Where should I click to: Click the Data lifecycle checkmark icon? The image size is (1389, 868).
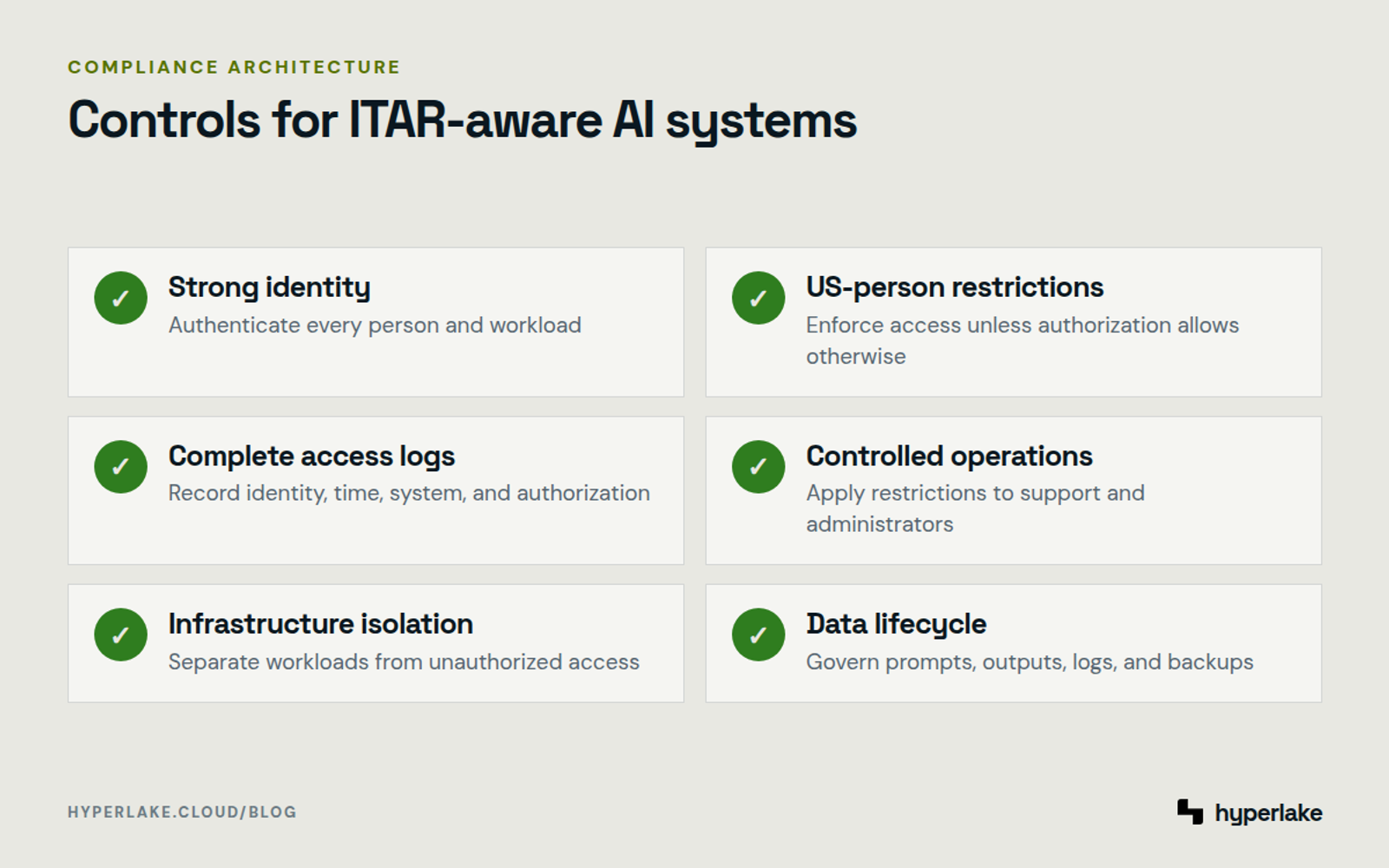point(758,635)
